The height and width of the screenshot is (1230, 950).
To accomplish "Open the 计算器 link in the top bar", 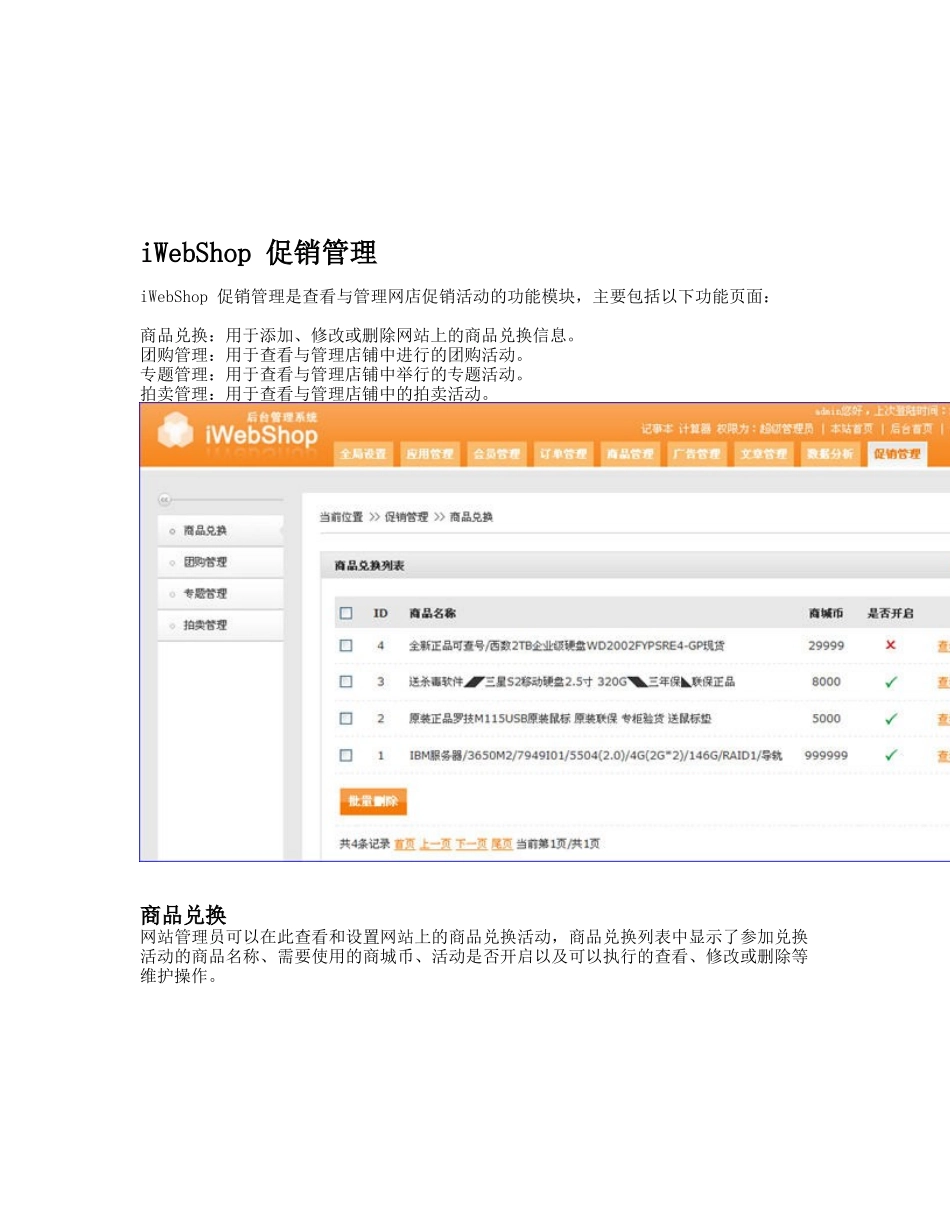I will tap(695, 428).
